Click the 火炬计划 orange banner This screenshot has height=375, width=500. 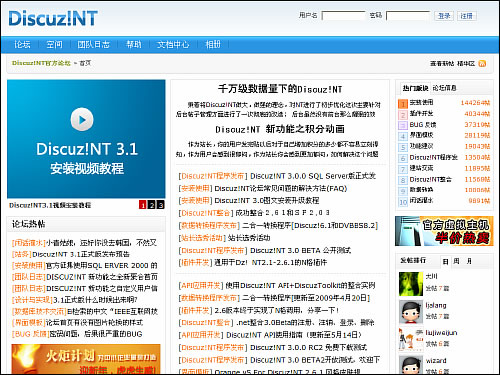point(86,359)
